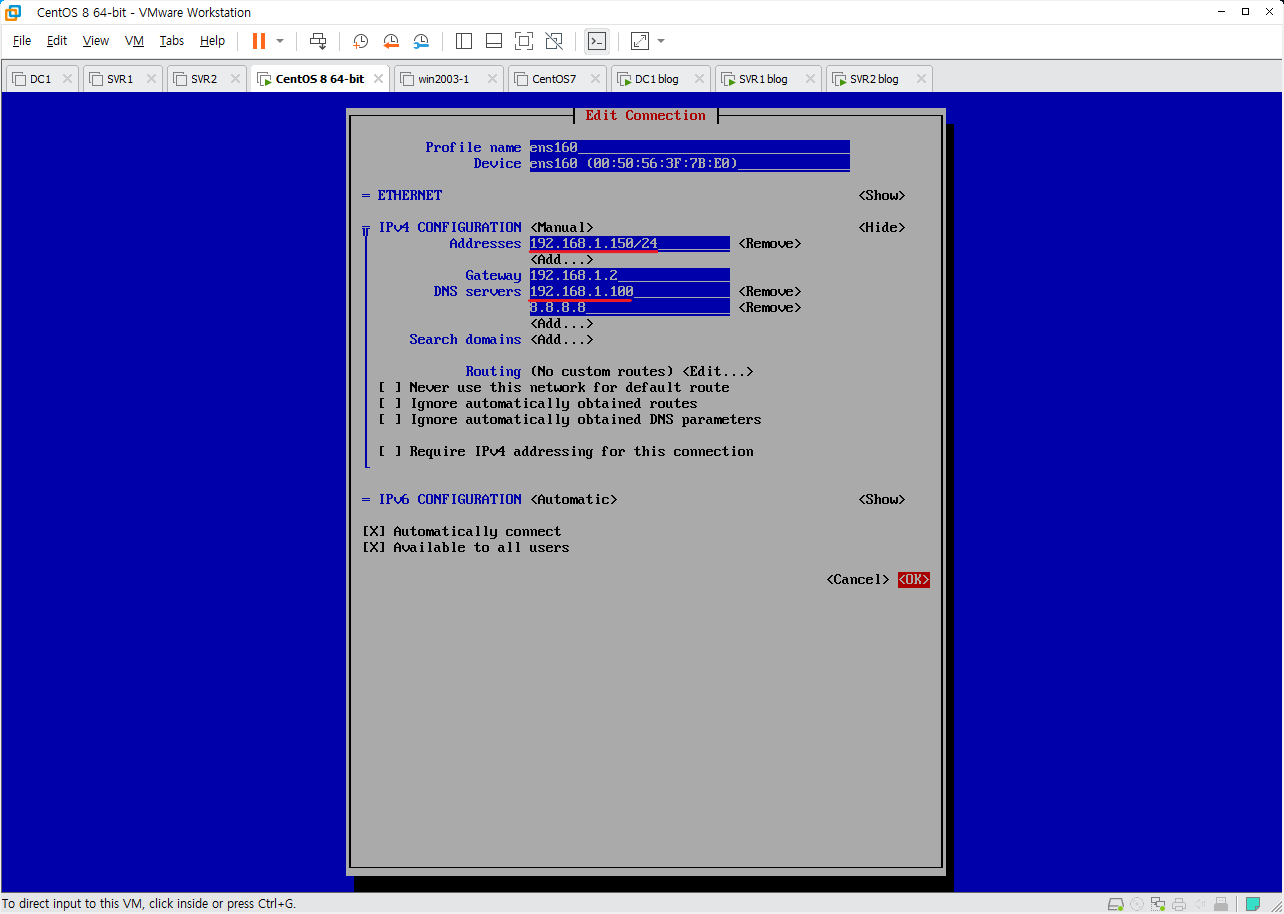Click the Suspend (pause) VM toolbar icon
Viewport: 1284px width, 914px height.
(259, 41)
